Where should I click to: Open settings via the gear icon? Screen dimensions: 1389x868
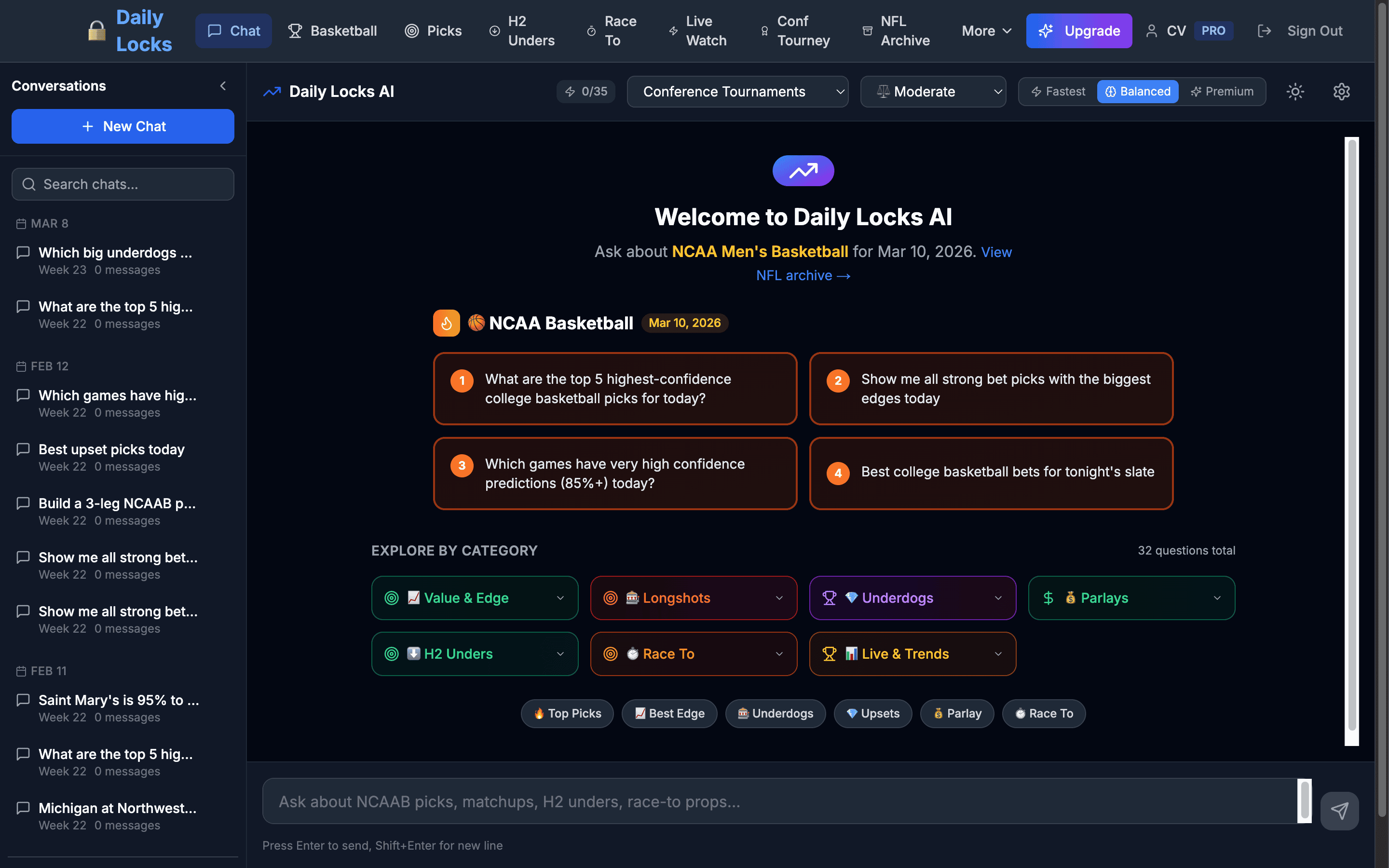pos(1341,91)
